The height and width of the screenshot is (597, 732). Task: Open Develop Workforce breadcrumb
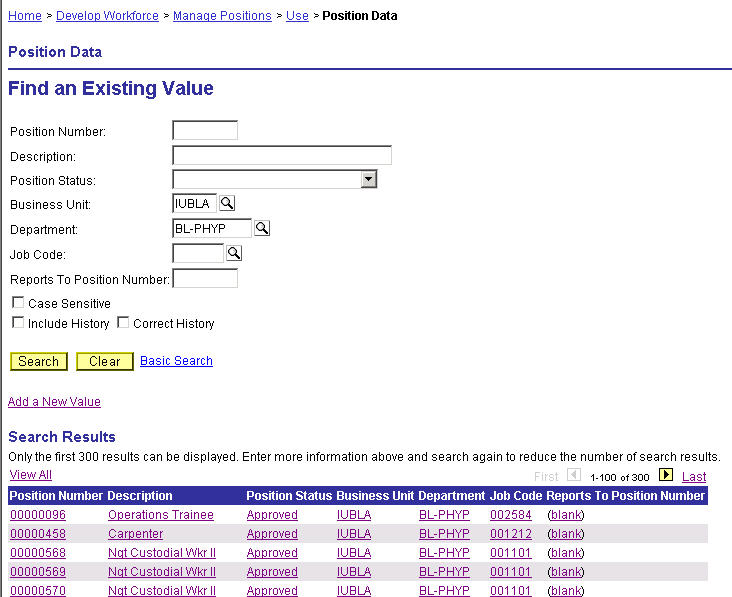click(107, 16)
